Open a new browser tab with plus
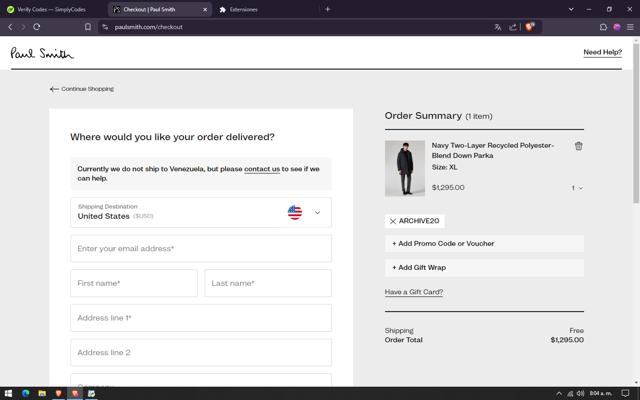640x400 pixels. 327,9
